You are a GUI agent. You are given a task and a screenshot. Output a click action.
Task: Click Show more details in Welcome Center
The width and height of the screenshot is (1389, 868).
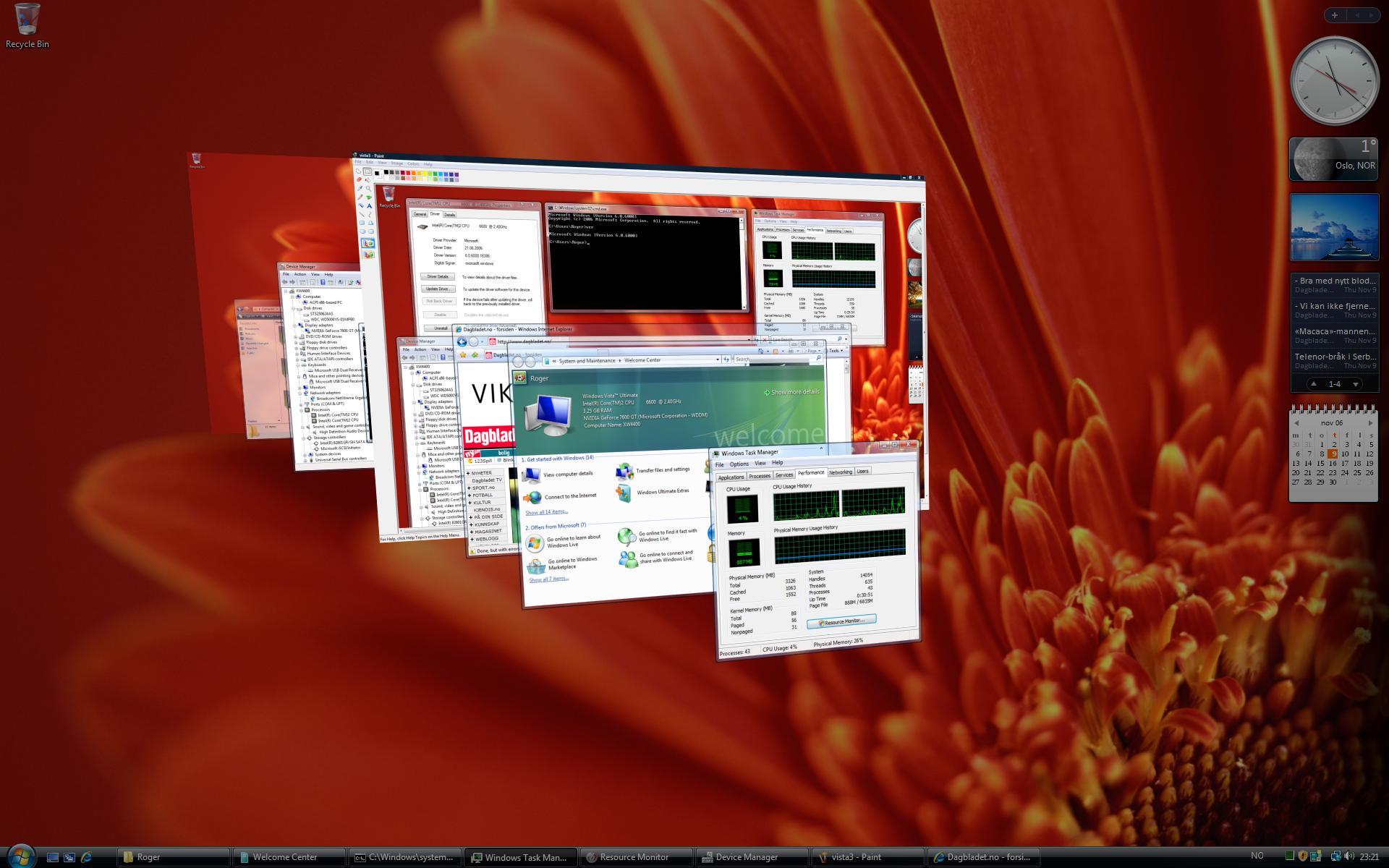click(x=792, y=392)
